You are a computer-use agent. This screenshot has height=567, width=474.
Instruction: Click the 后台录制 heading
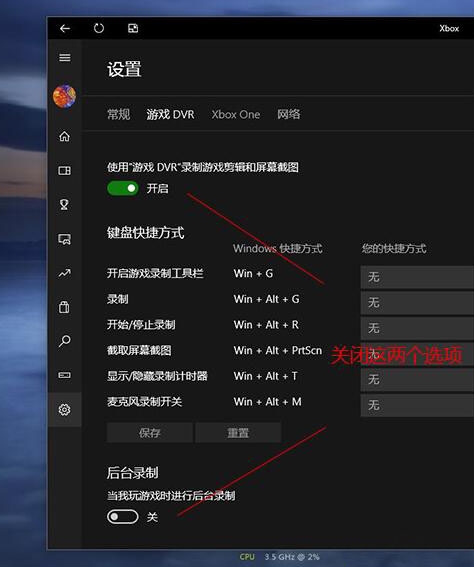[x=132, y=472]
